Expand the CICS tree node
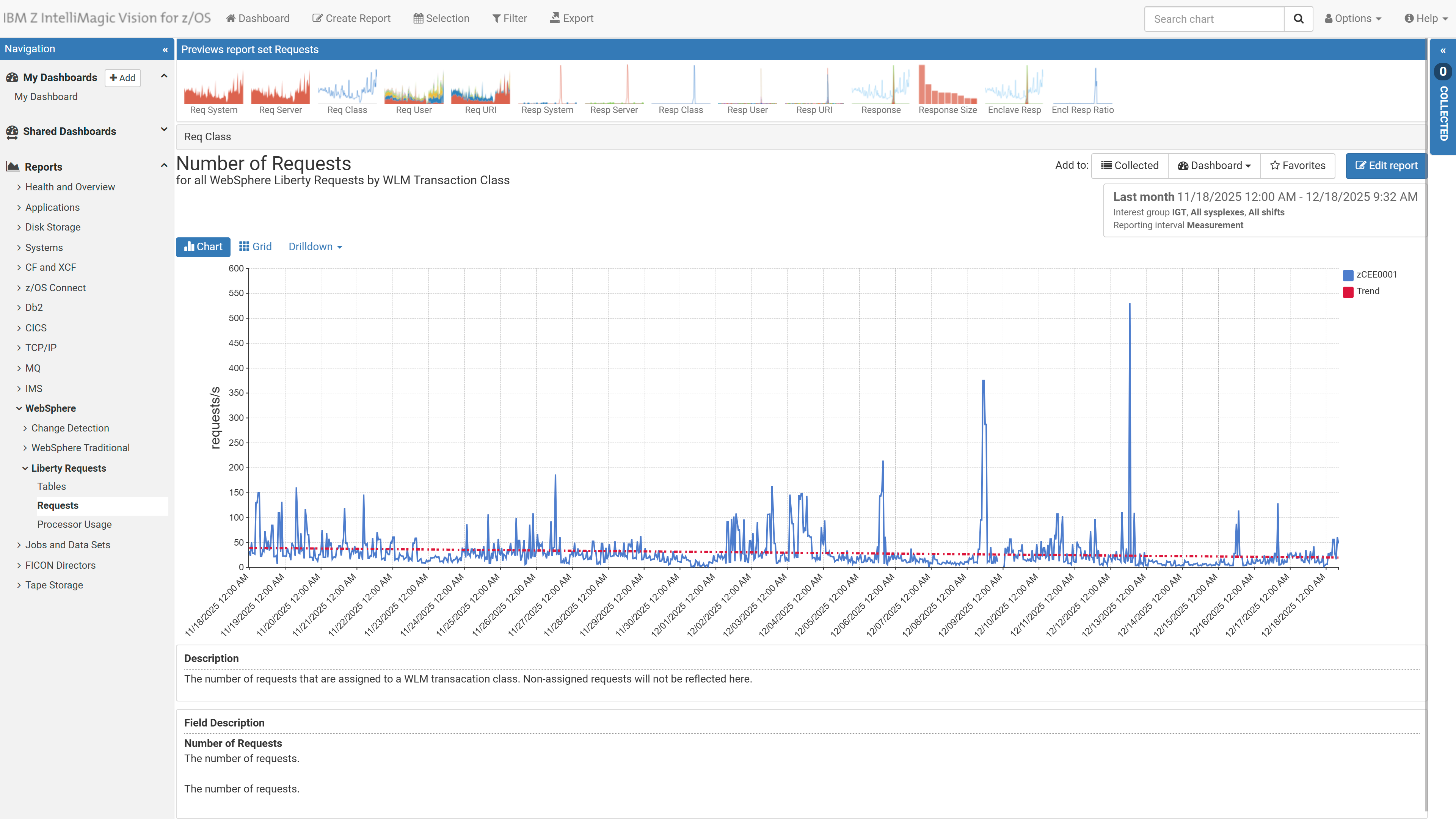The height and width of the screenshot is (819, 1456). click(x=19, y=328)
